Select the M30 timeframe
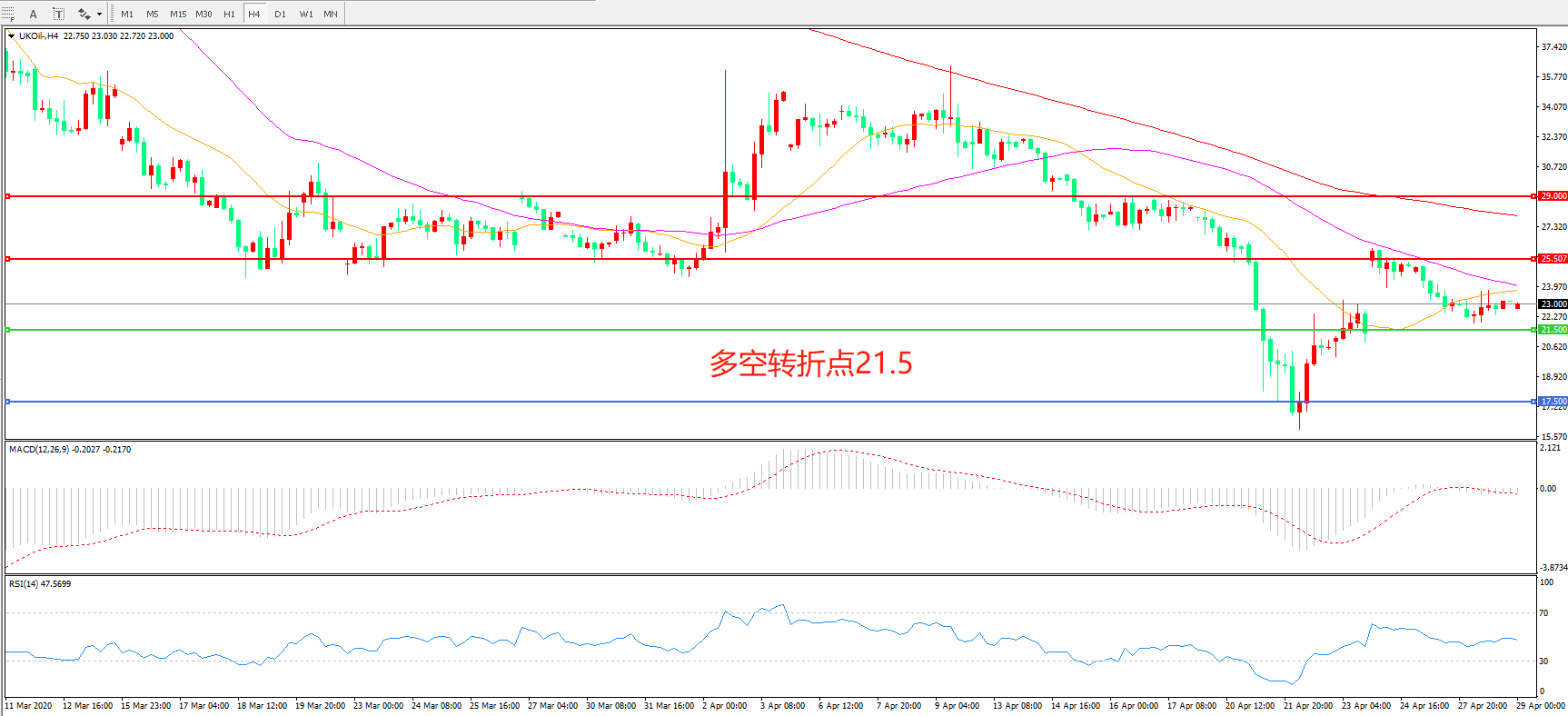Screen dimensions: 1568x716 click(x=203, y=14)
